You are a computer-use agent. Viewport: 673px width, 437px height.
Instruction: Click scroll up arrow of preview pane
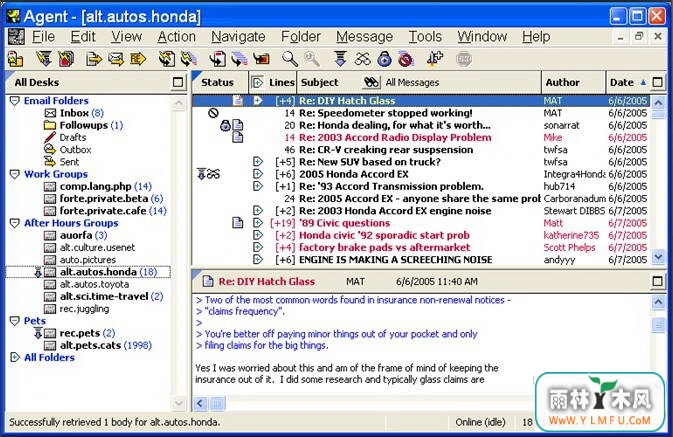(x=658, y=303)
